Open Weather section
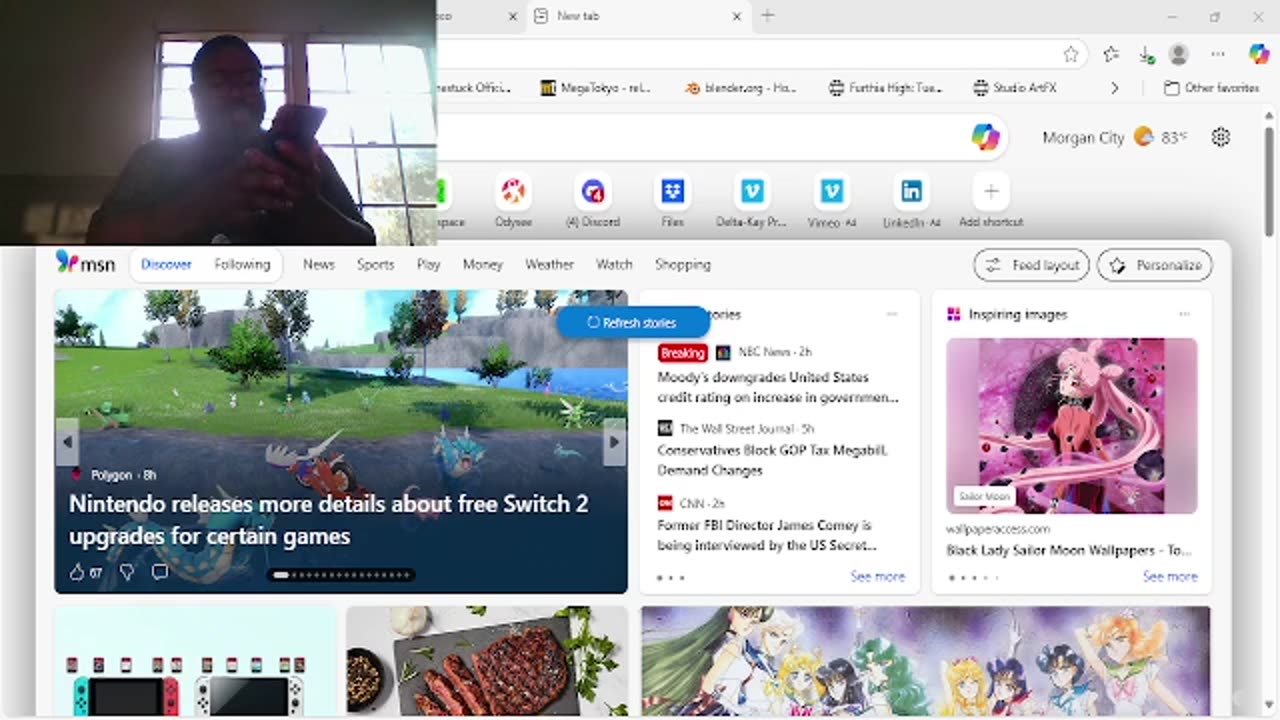This screenshot has height=720, width=1280. (x=549, y=264)
